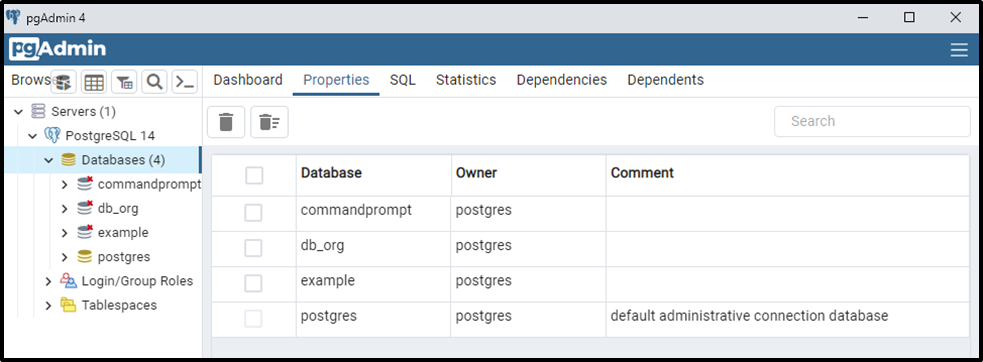Launch the PSQL Tool terminal icon
The height and width of the screenshot is (362, 983).
pos(185,82)
